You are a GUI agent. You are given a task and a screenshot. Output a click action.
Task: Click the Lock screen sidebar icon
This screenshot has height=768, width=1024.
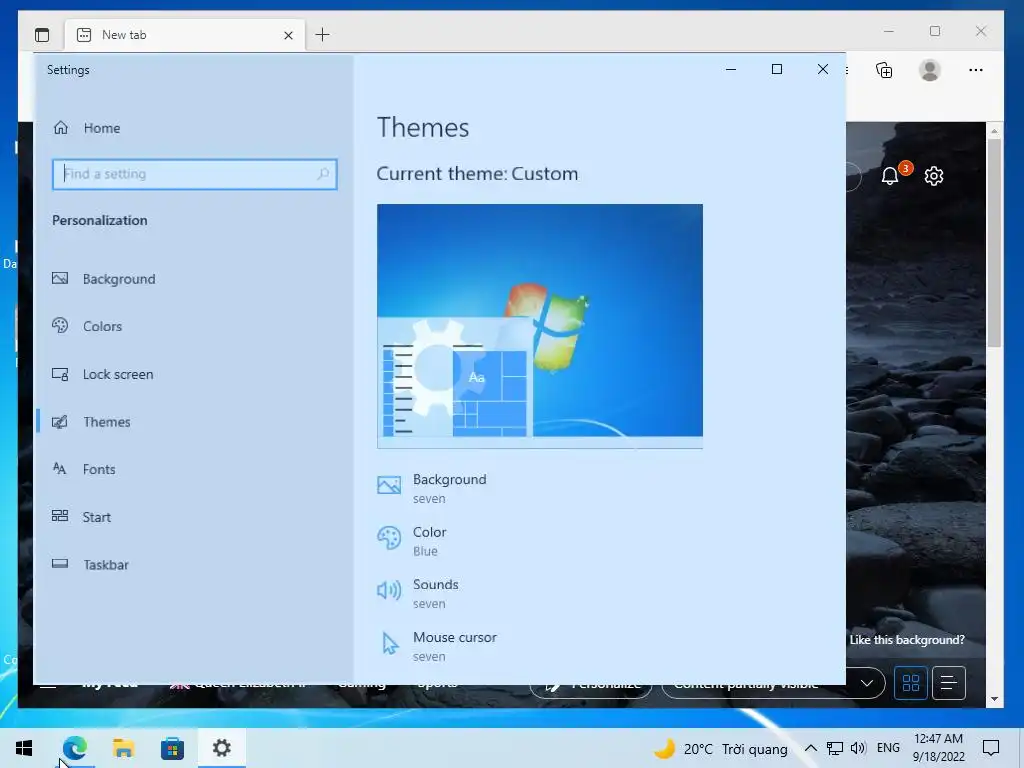pyautogui.click(x=60, y=374)
